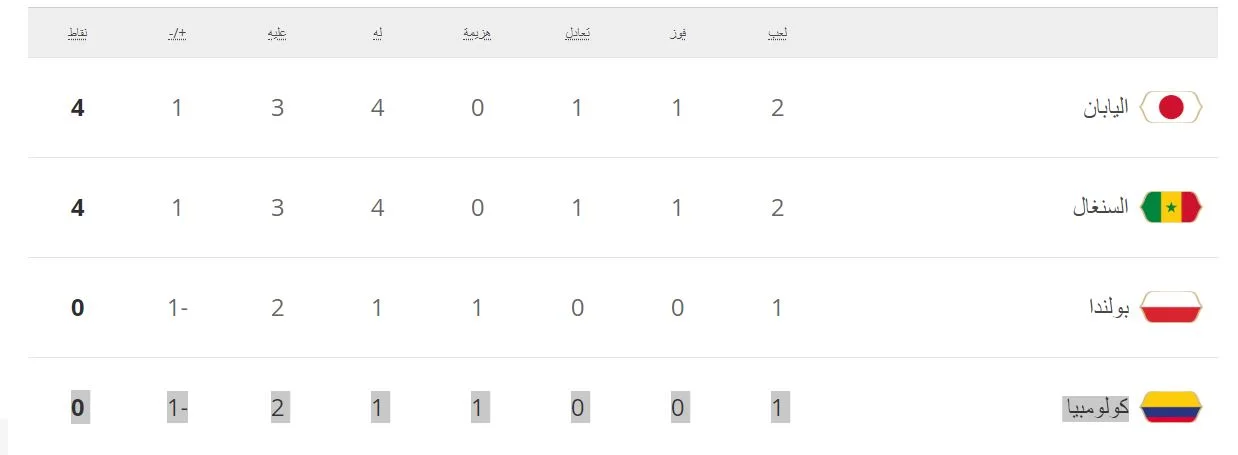Image resolution: width=1238 pixels, height=455 pixels.
Task: Open the السنغال team link
Action: click(x=1100, y=207)
